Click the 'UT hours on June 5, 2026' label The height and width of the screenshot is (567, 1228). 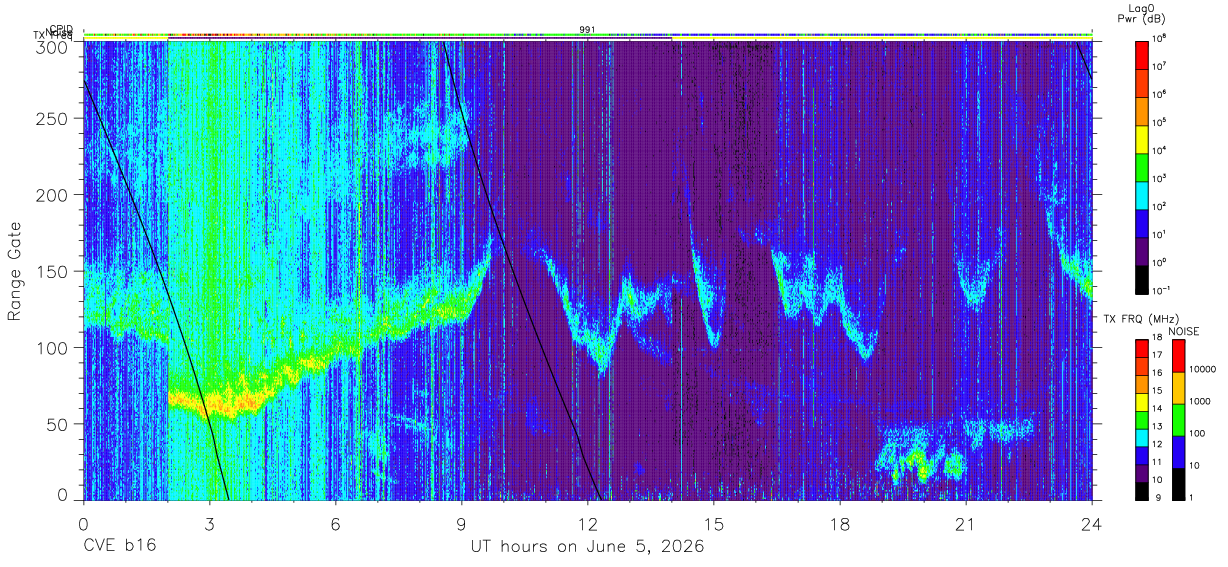[587, 547]
